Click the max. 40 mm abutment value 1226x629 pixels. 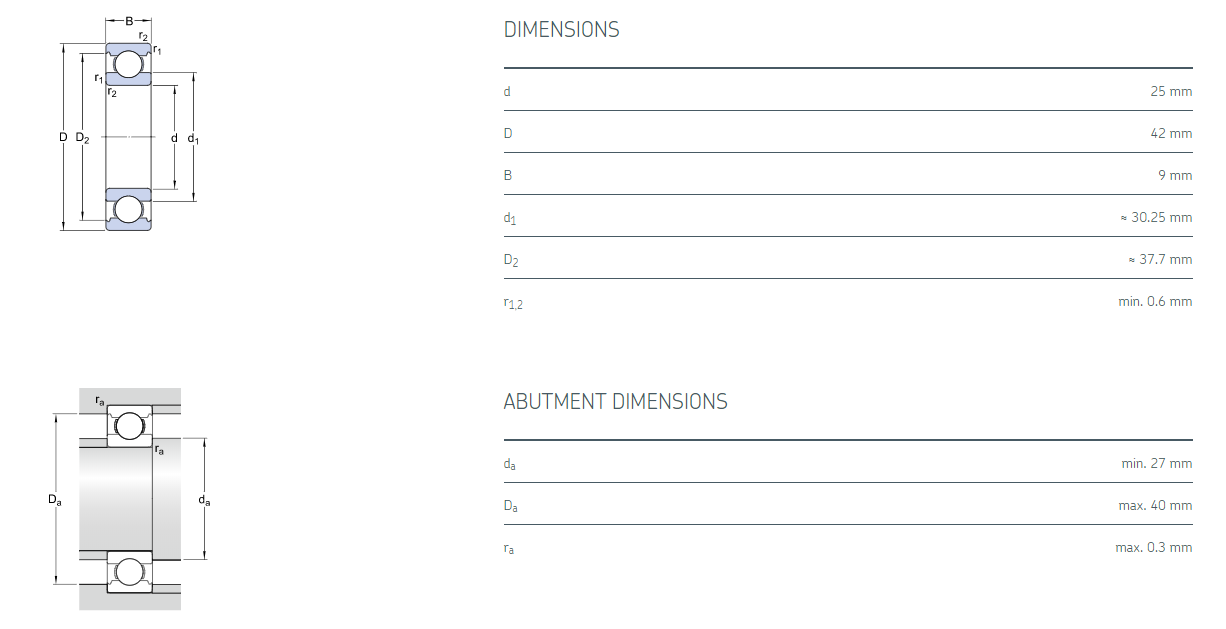(x=1155, y=505)
